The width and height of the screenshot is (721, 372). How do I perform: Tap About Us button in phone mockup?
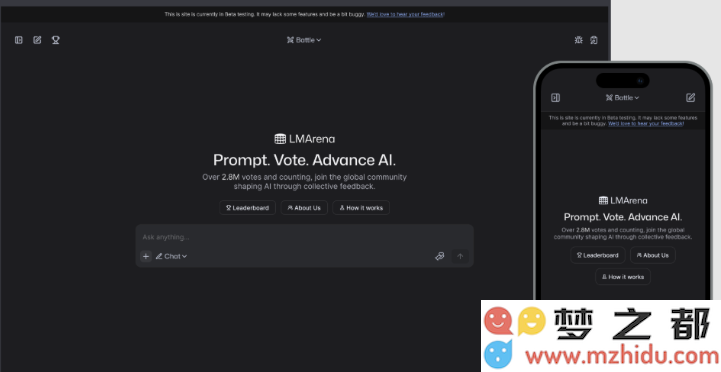652,255
